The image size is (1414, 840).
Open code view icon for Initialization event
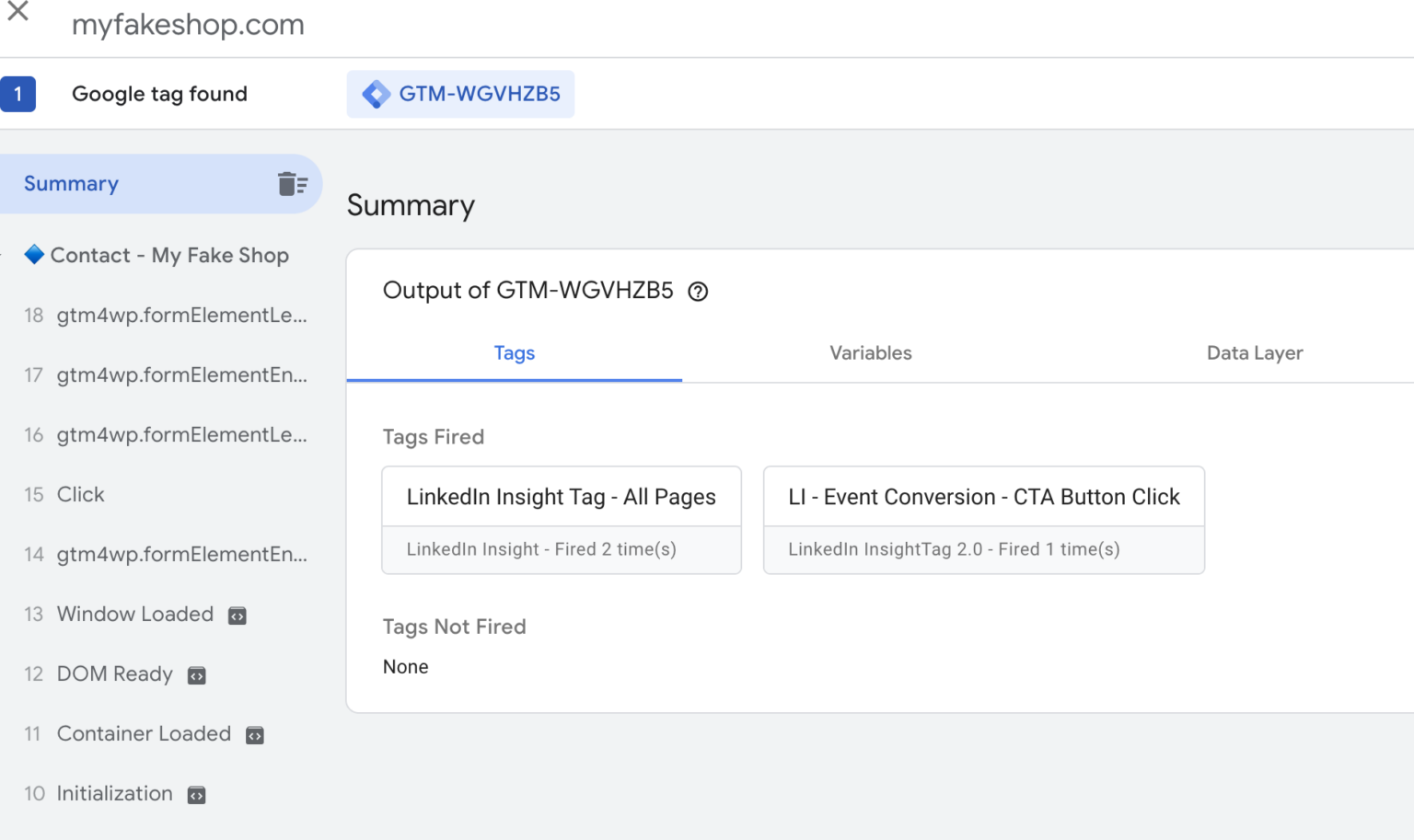[195, 793]
